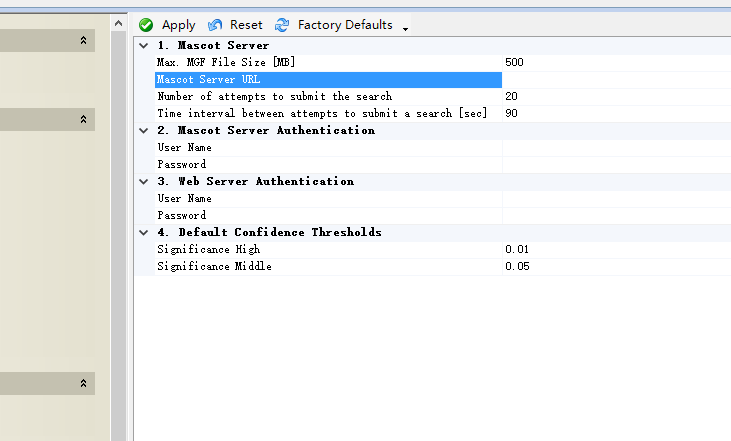
Task: Collapse 2. Mascot Server Authentication section
Action: [x=144, y=131]
